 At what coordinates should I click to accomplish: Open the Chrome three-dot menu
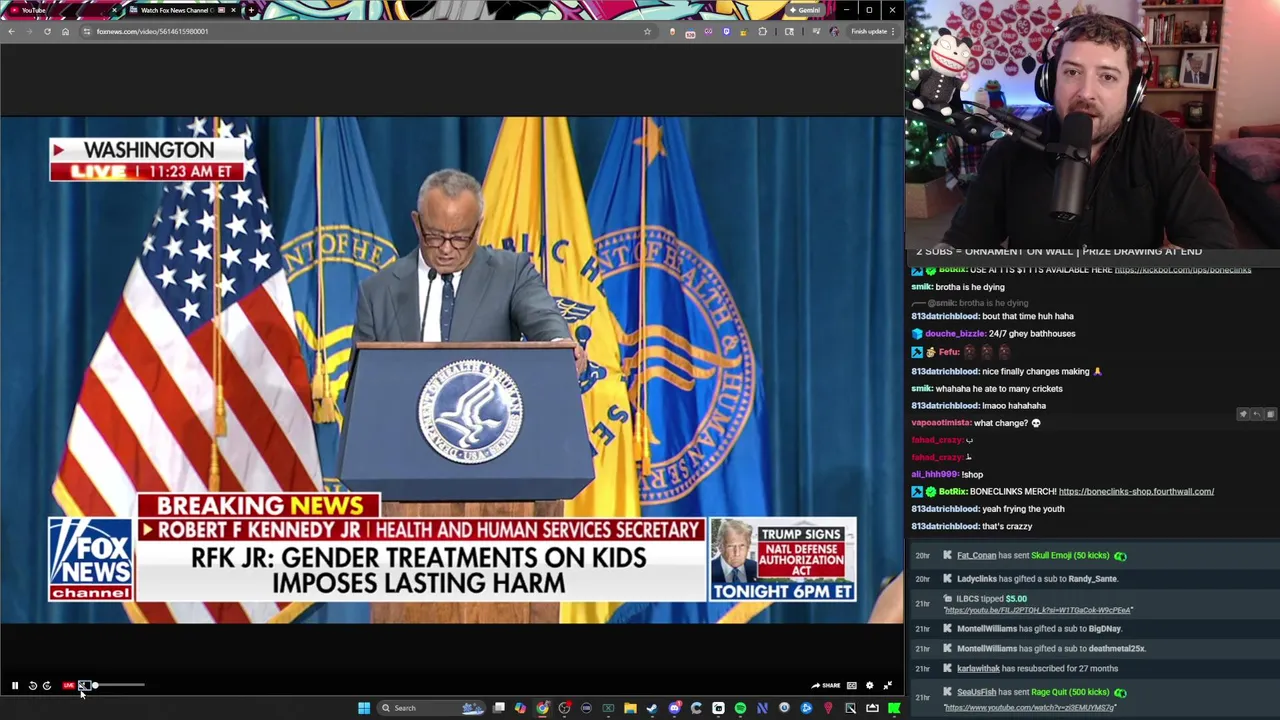[x=892, y=31]
